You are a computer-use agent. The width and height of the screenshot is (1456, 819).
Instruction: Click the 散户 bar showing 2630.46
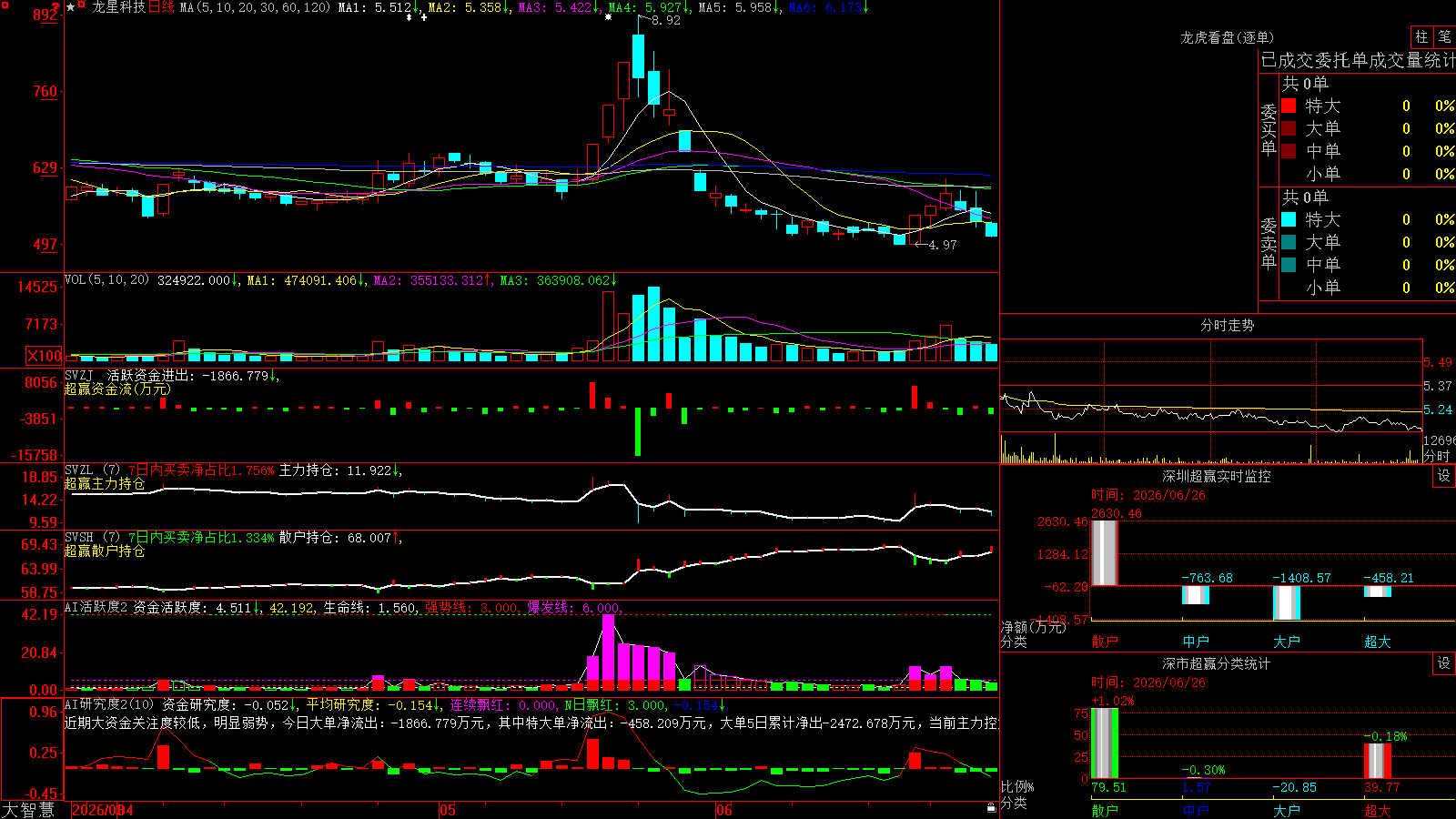pos(1104,552)
